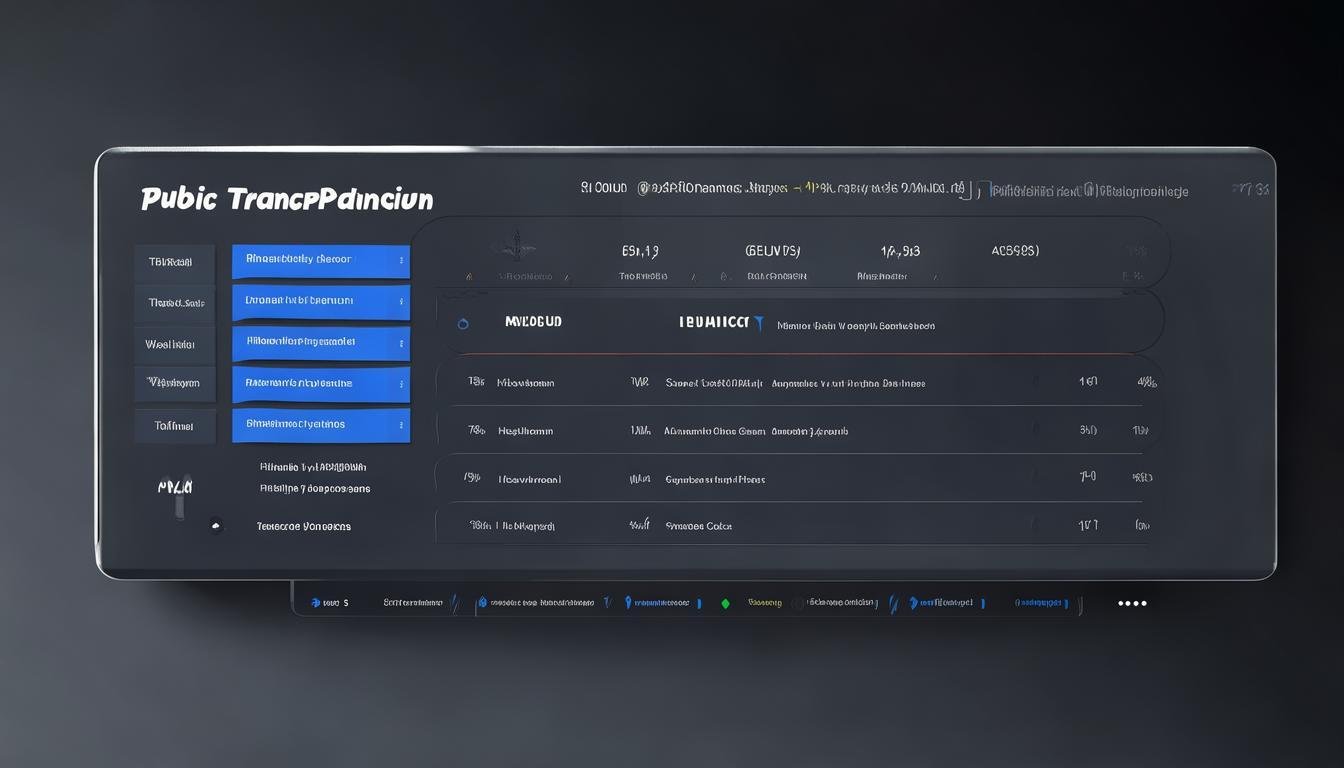Open the overflow dots icon at bottom right

1131,602
